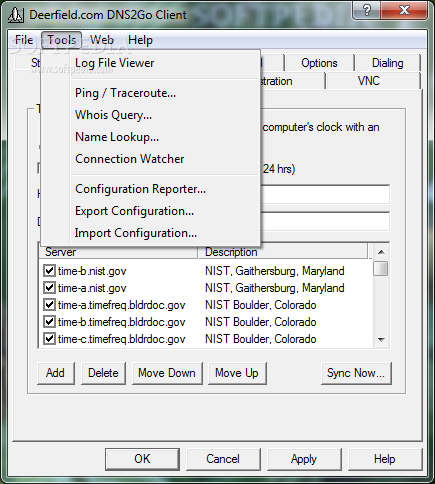Select the time-a.nist.gov server name
The height and width of the screenshot is (484, 435).
point(92,288)
